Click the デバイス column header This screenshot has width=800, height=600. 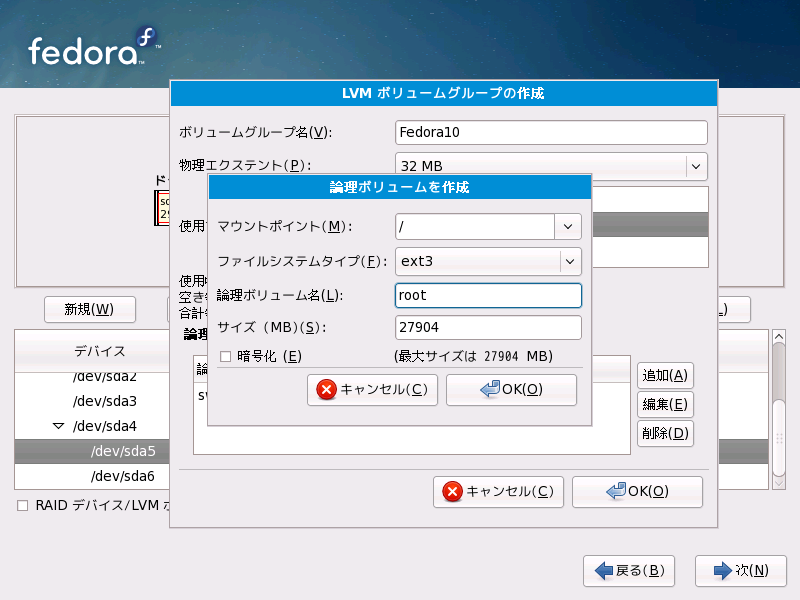(x=92, y=351)
